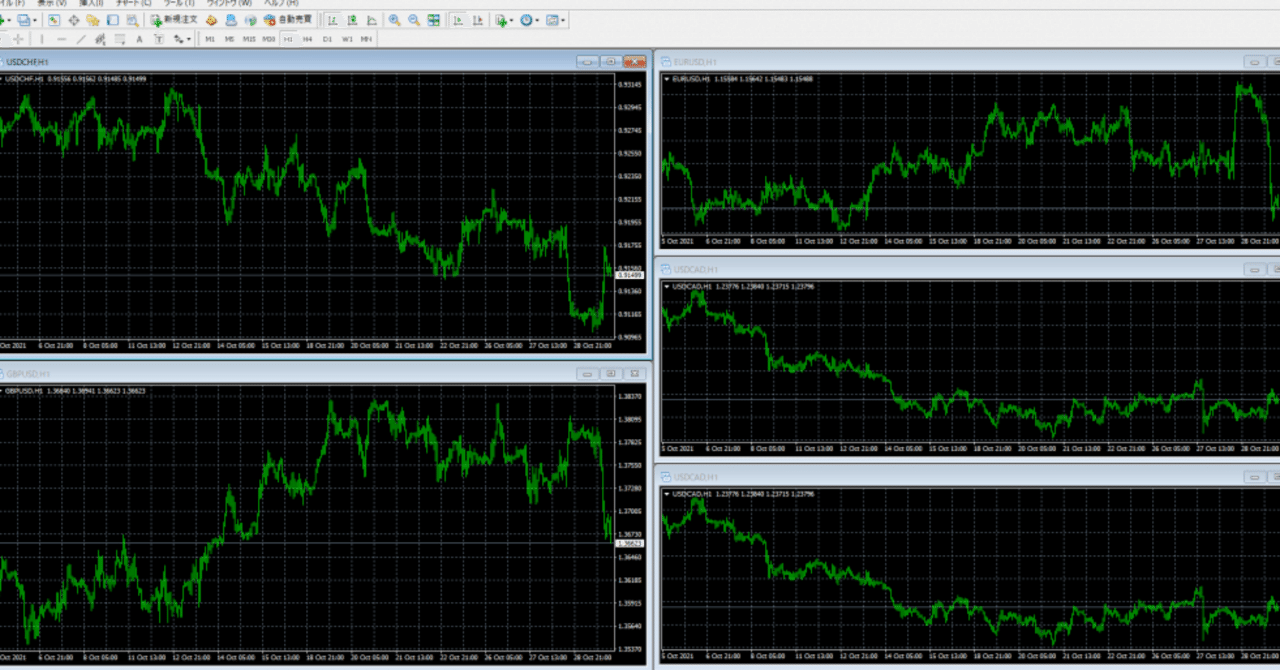The height and width of the screenshot is (670, 1280).
Task: Launch the MetaEditor toolbar icon
Action: click(x=212, y=20)
